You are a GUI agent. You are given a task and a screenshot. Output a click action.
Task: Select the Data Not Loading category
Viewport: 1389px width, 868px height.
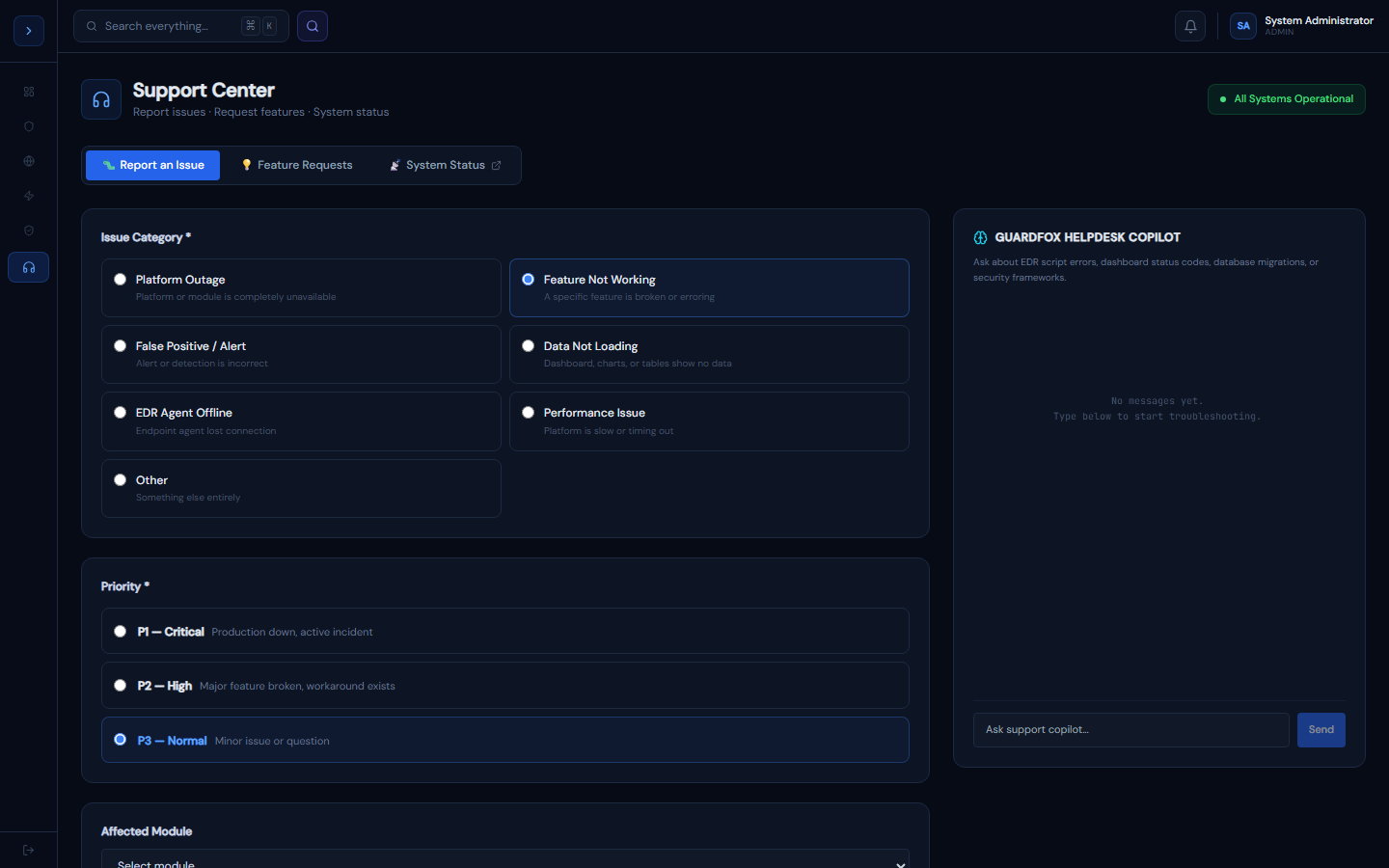(709, 354)
